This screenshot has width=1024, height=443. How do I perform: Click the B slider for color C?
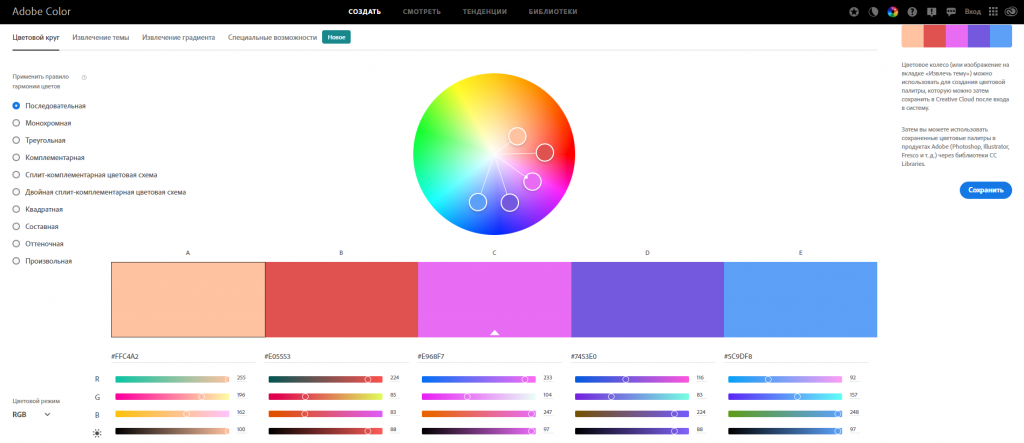(x=479, y=414)
